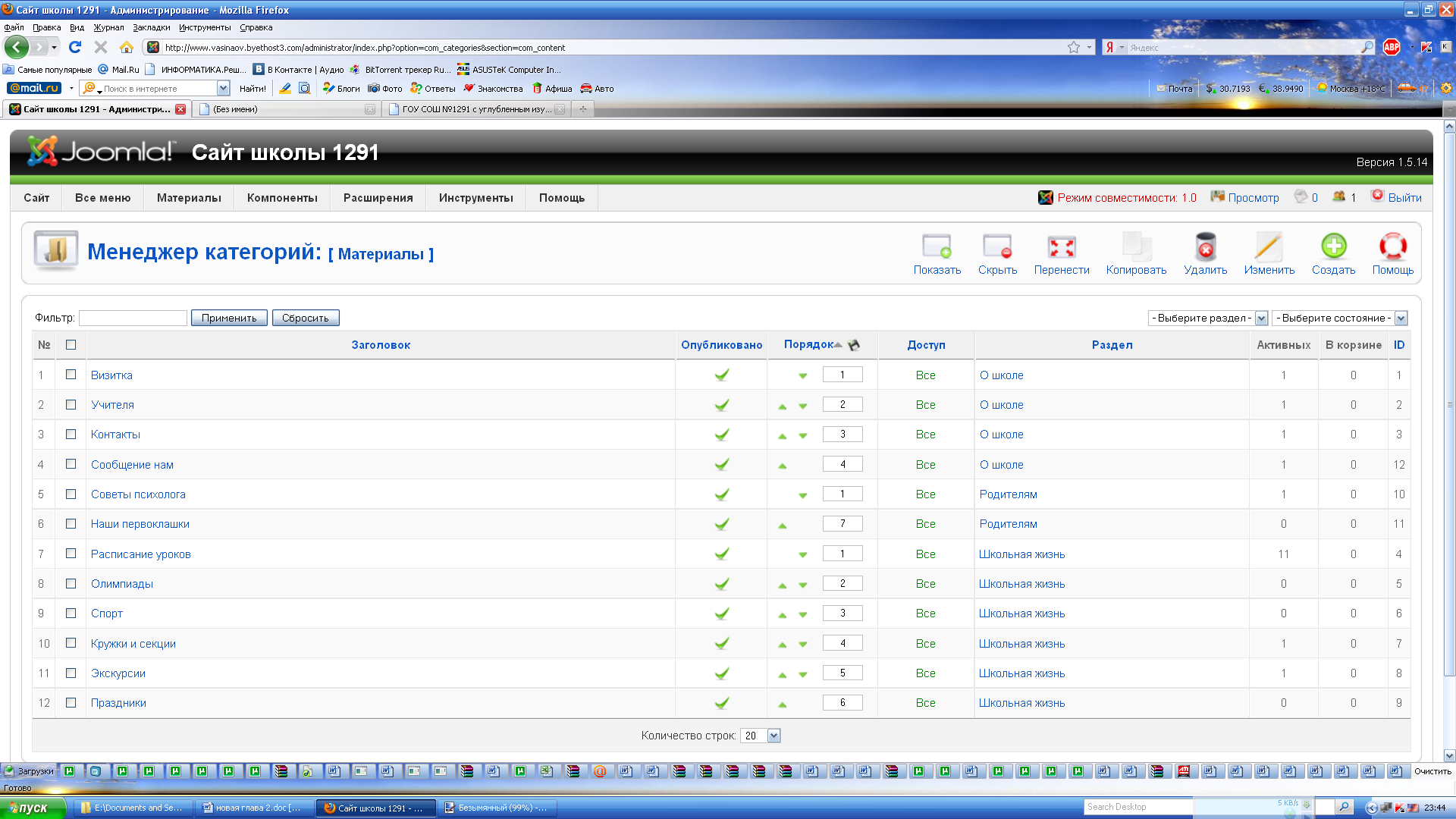Toggle the select-all checkbox in header

point(71,345)
